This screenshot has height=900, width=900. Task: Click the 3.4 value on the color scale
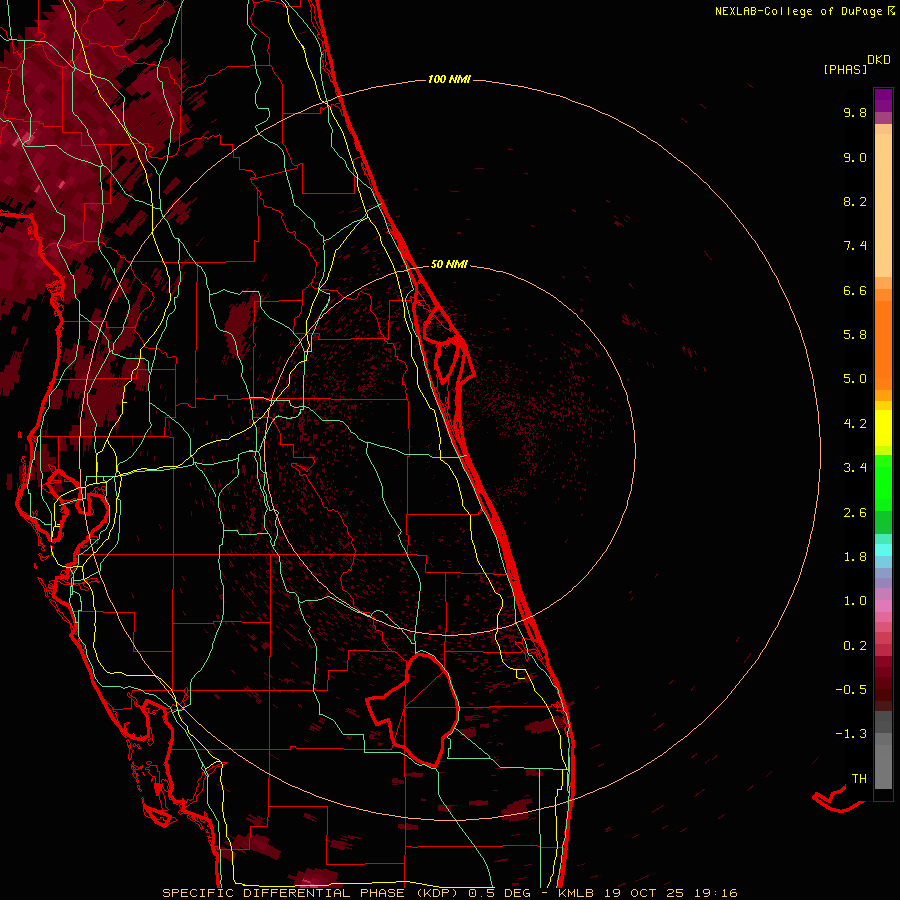(x=855, y=468)
